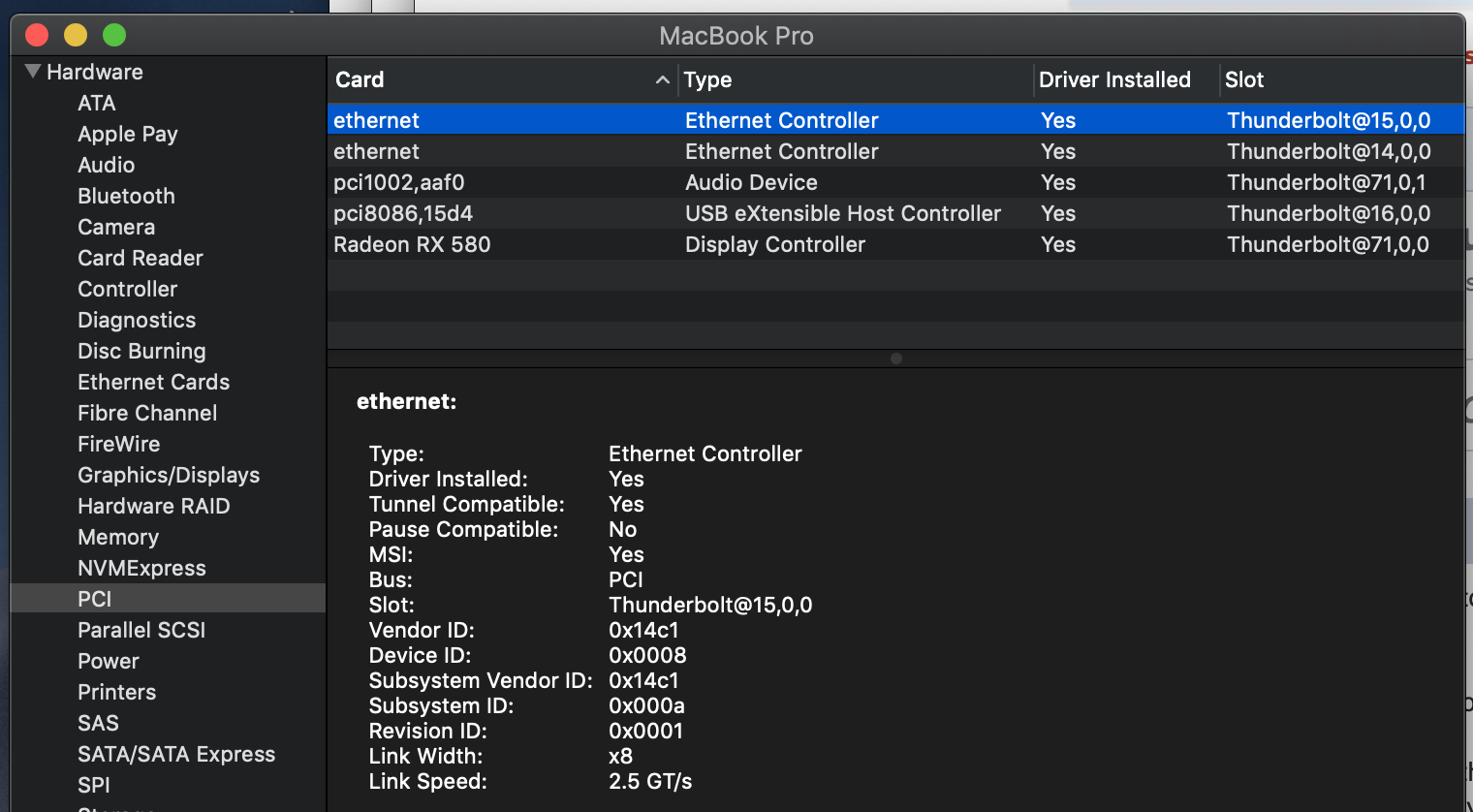This screenshot has height=812, width=1473.
Task: Click the Link Width value x8
Action: [x=620, y=756]
